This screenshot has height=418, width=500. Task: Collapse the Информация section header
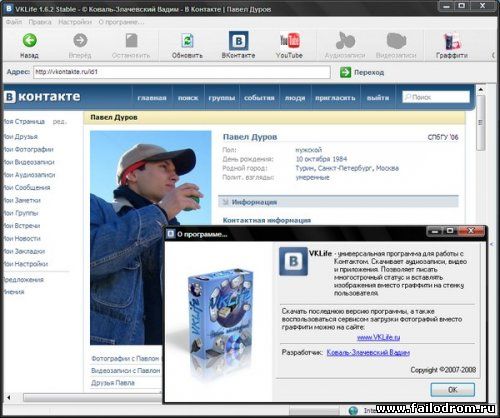338,202
